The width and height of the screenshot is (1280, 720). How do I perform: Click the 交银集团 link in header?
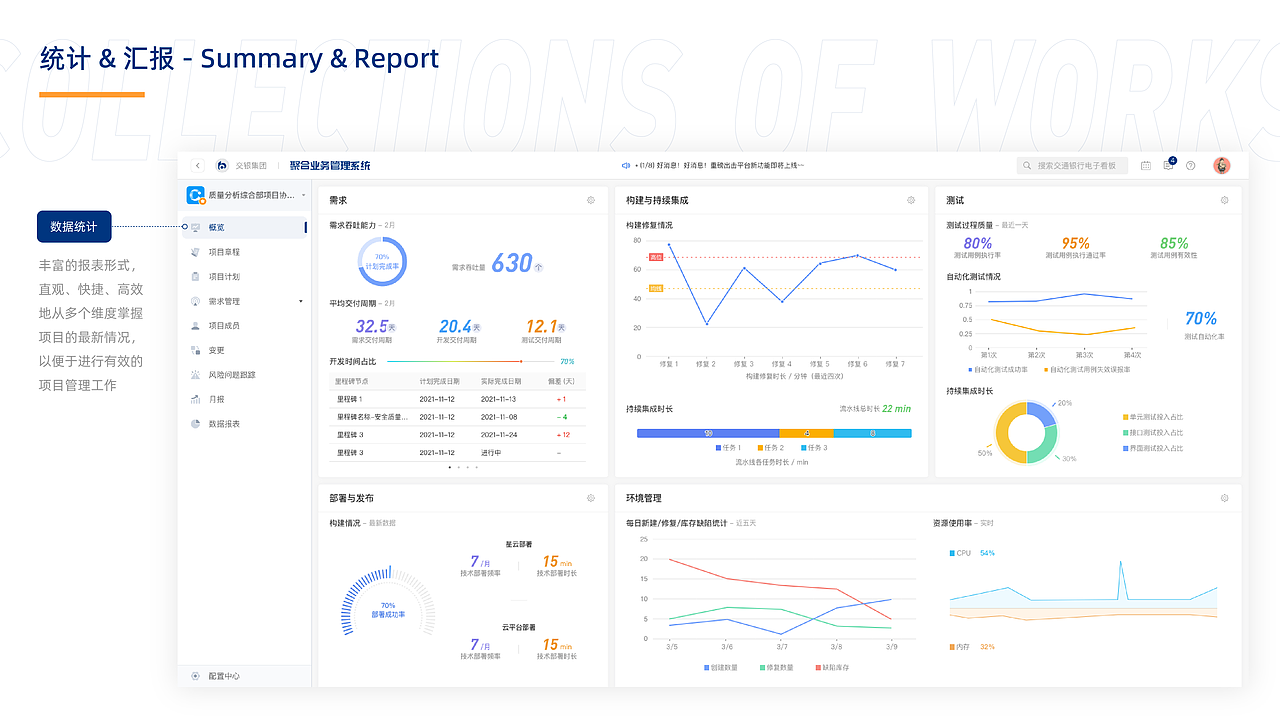click(251, 166)
